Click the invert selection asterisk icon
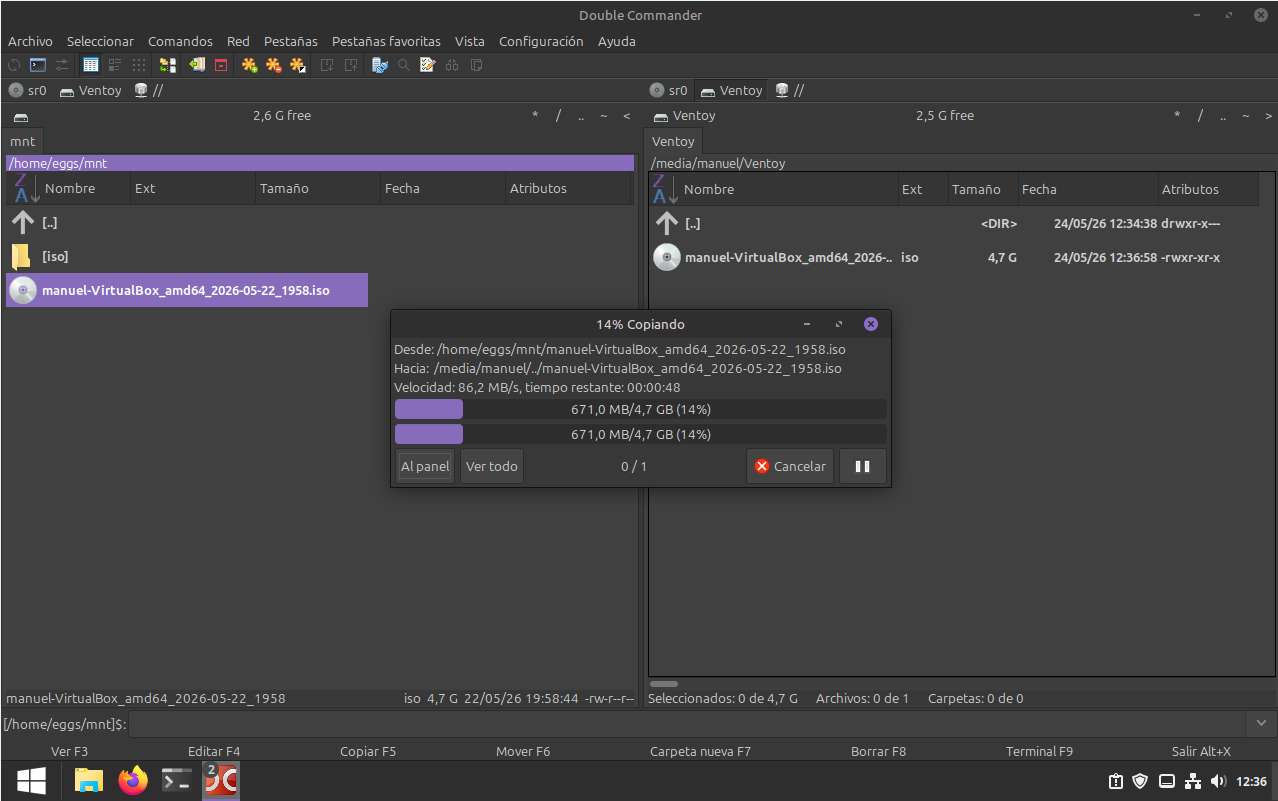 coord(298,65)
